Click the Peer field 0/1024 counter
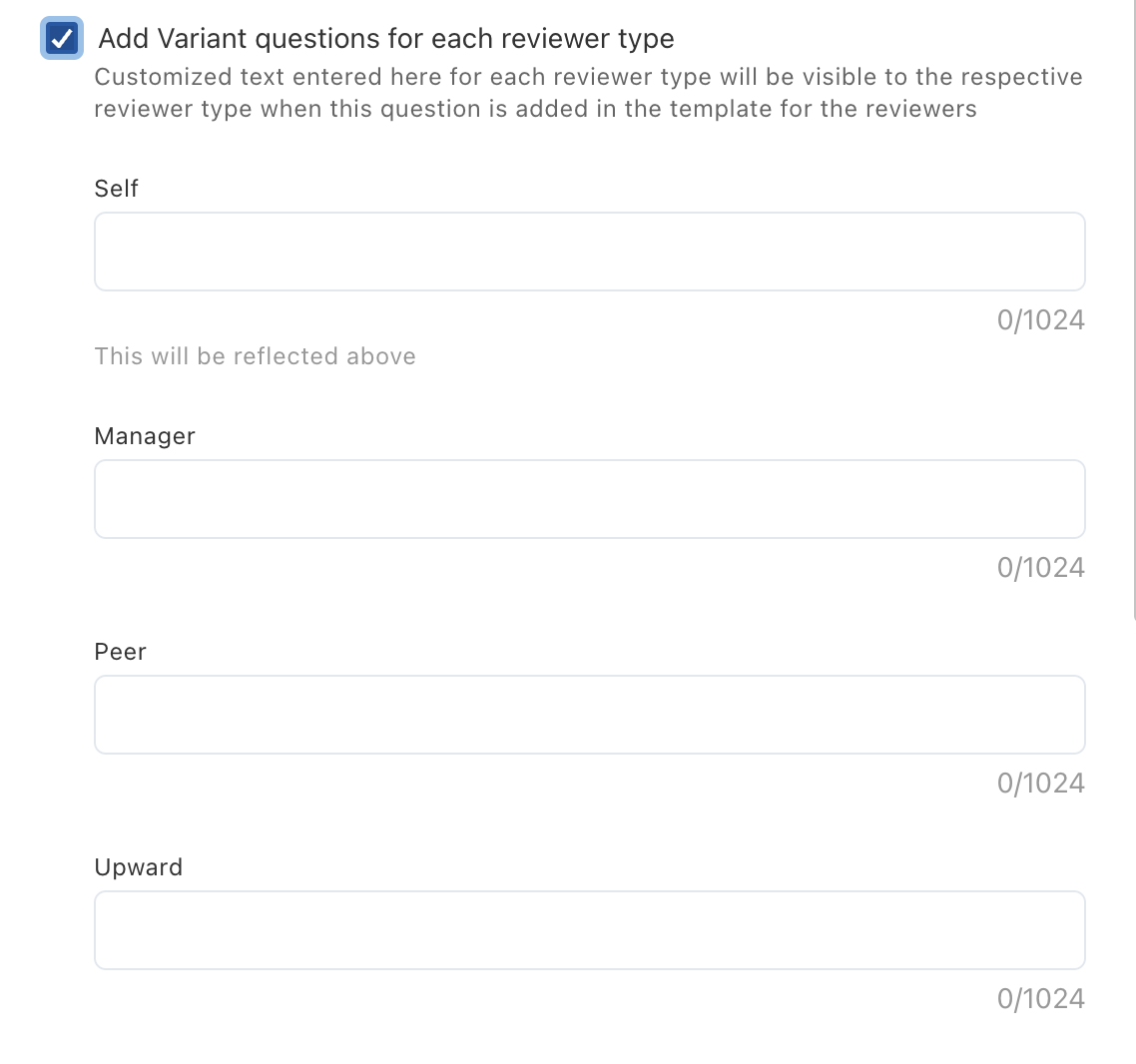 (x=1040, y=784)
